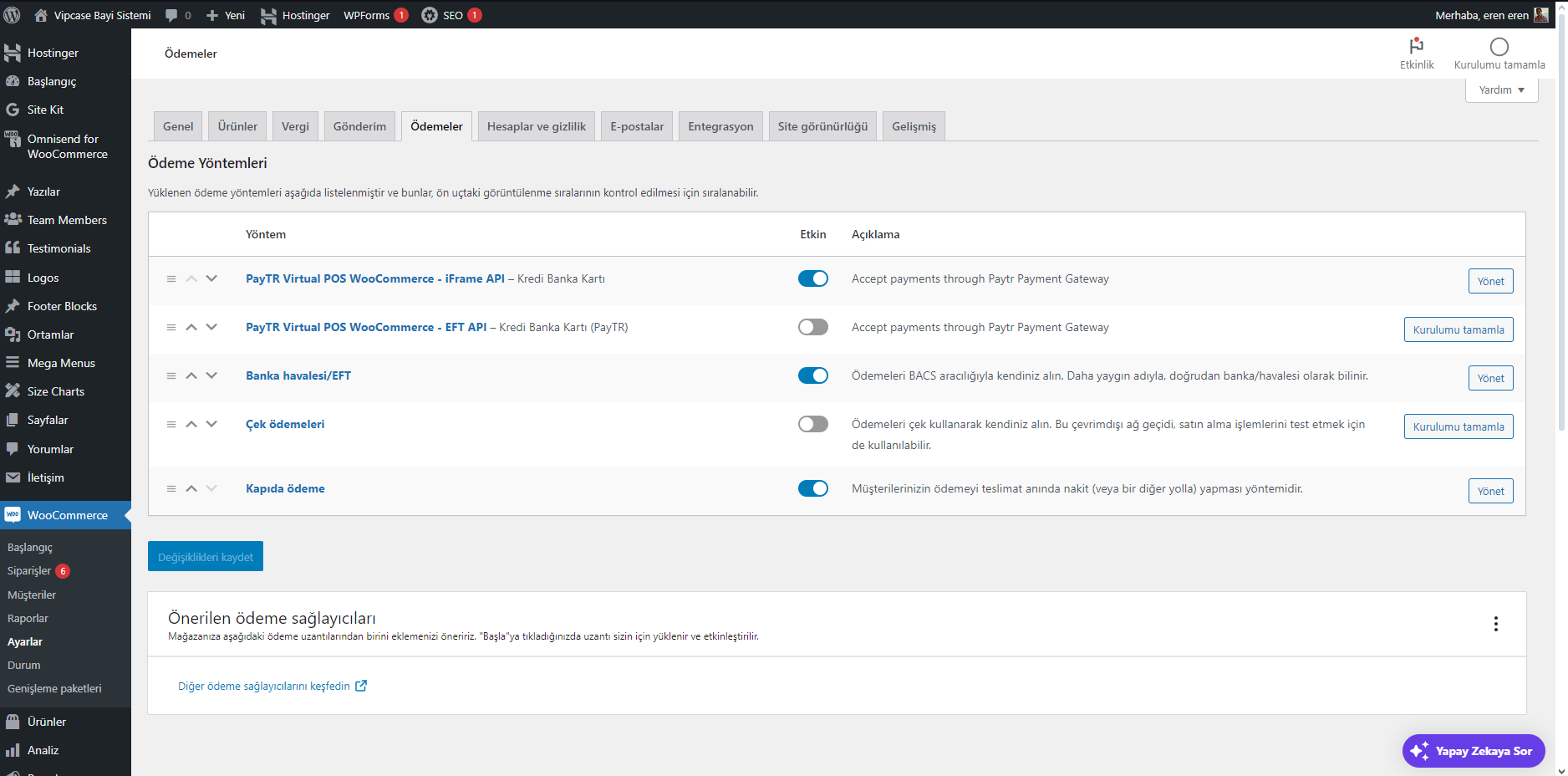Open the Vergi tab
1568x776 pixels.
[295, 126]
